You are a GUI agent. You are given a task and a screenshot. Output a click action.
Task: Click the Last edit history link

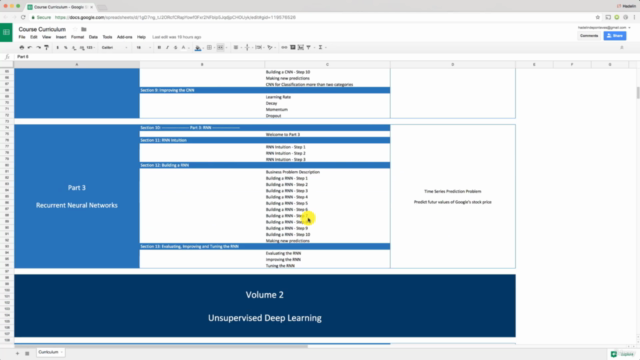tap(177, 37)
